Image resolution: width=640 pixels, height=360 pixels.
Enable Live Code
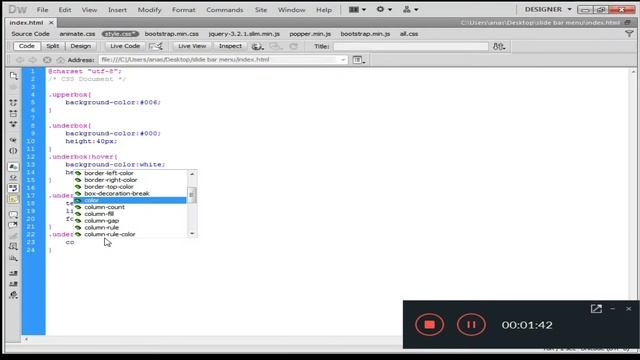[125, 46]
